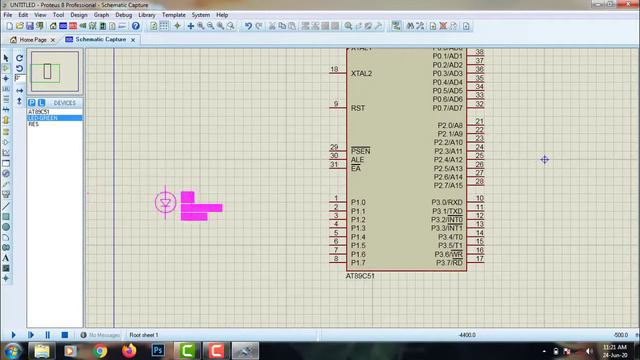Stop the simulation

pos(64,335)
